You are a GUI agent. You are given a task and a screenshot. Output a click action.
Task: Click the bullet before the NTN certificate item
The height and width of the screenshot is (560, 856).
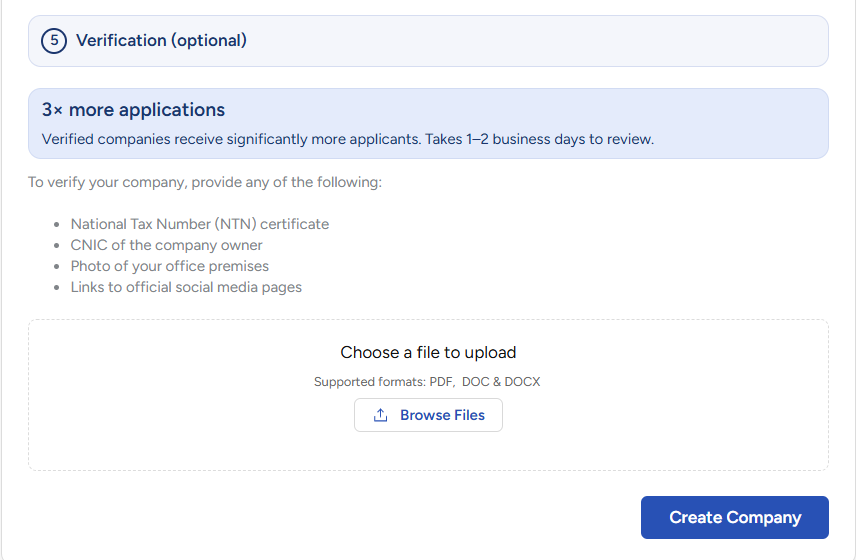(x=55, y=225)
